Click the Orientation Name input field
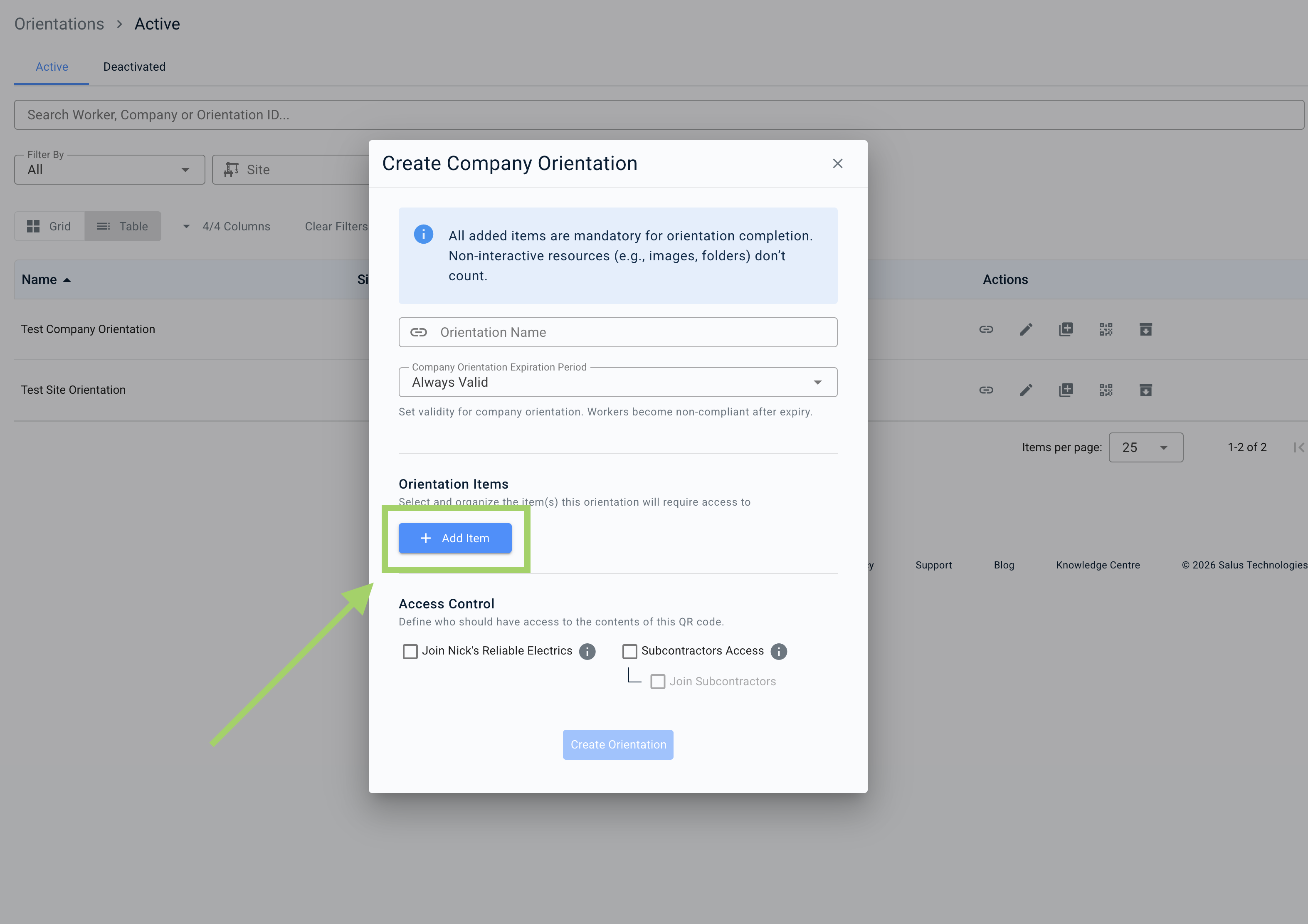Image resolution: width=1308 pixels, height=924 pixels. [632, 332]
